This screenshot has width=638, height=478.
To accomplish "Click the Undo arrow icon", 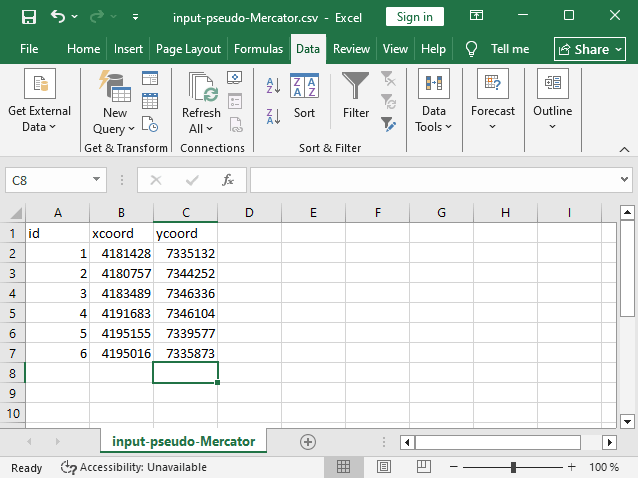I will click(58, 17).
